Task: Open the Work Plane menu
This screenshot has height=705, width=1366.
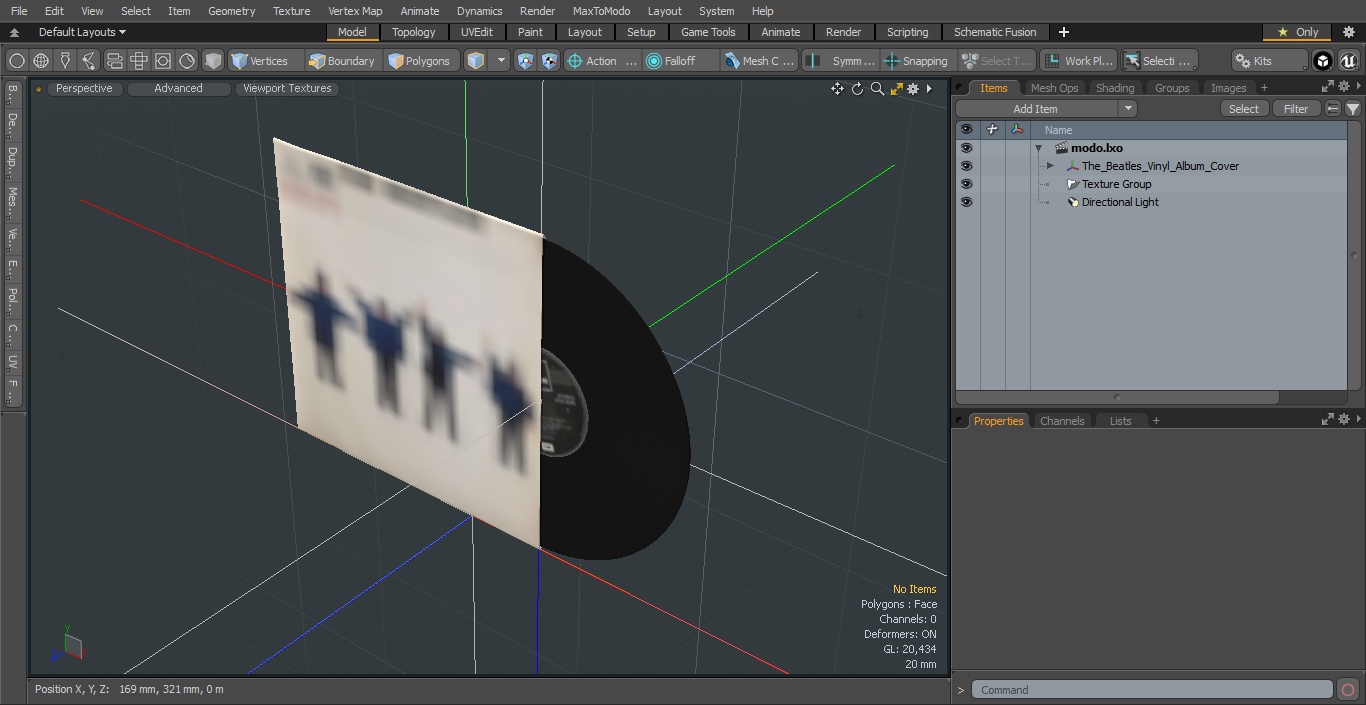Action: pyautogui.click(x=1078, y=61)
